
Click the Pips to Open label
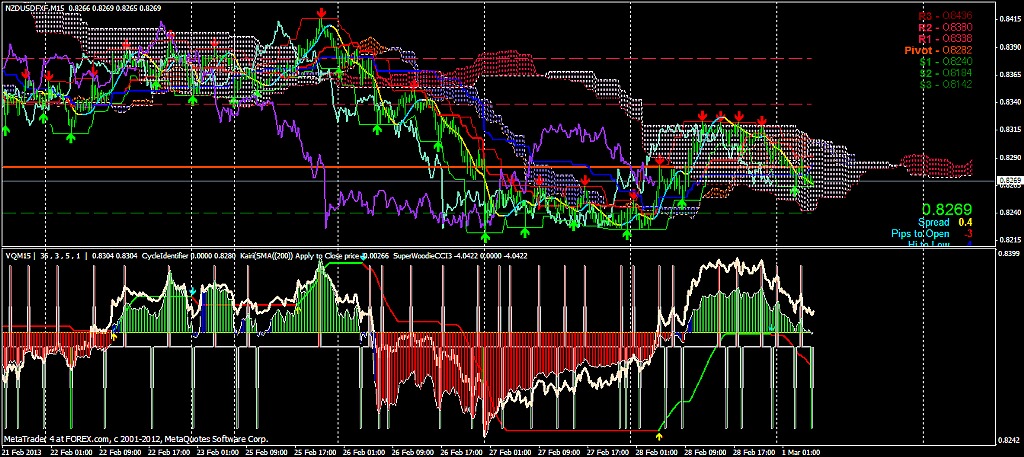point(920,234)
